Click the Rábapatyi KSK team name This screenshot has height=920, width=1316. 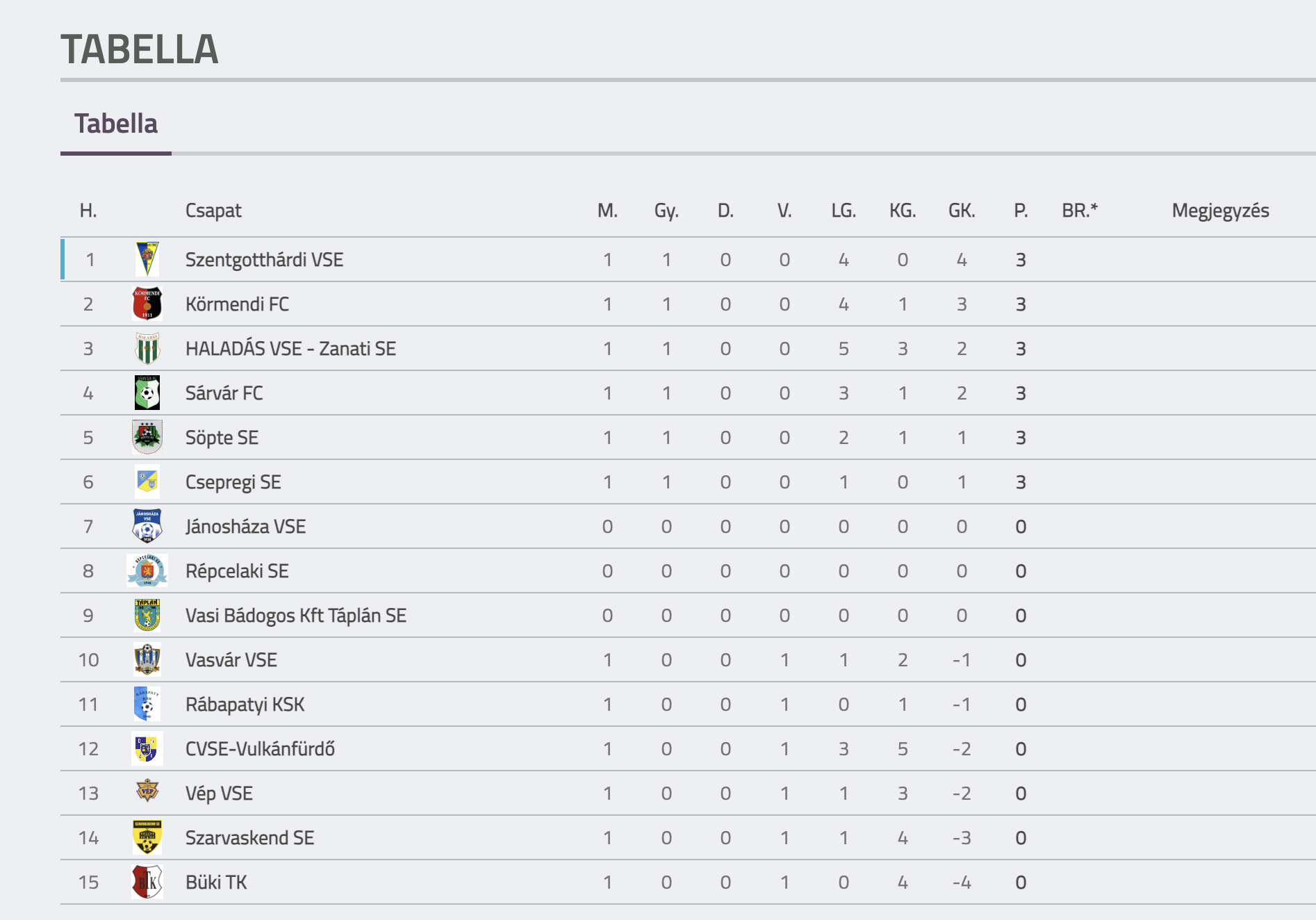tap(245, 705)
